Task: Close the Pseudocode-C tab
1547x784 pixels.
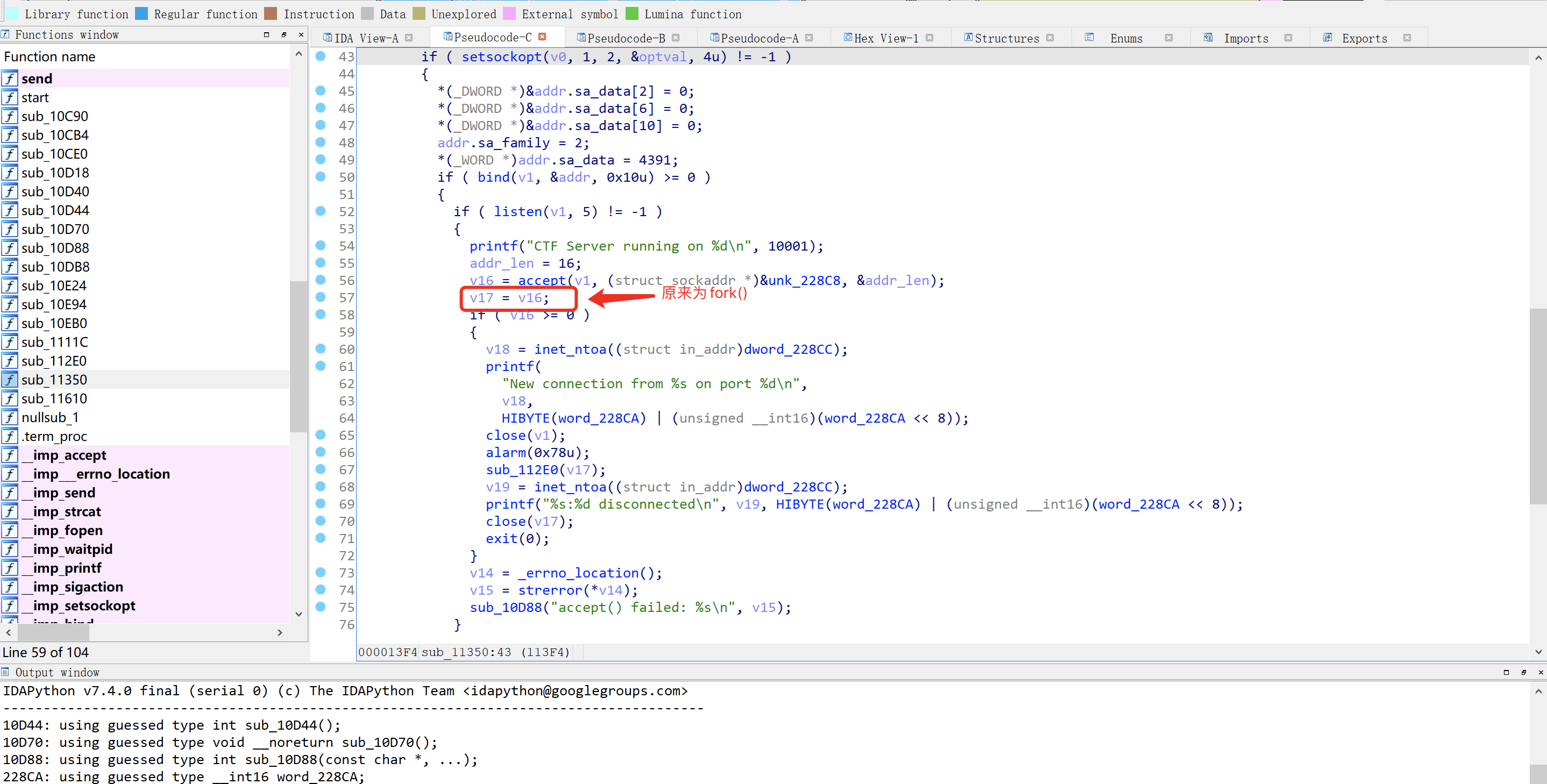Action: point(542,37)
